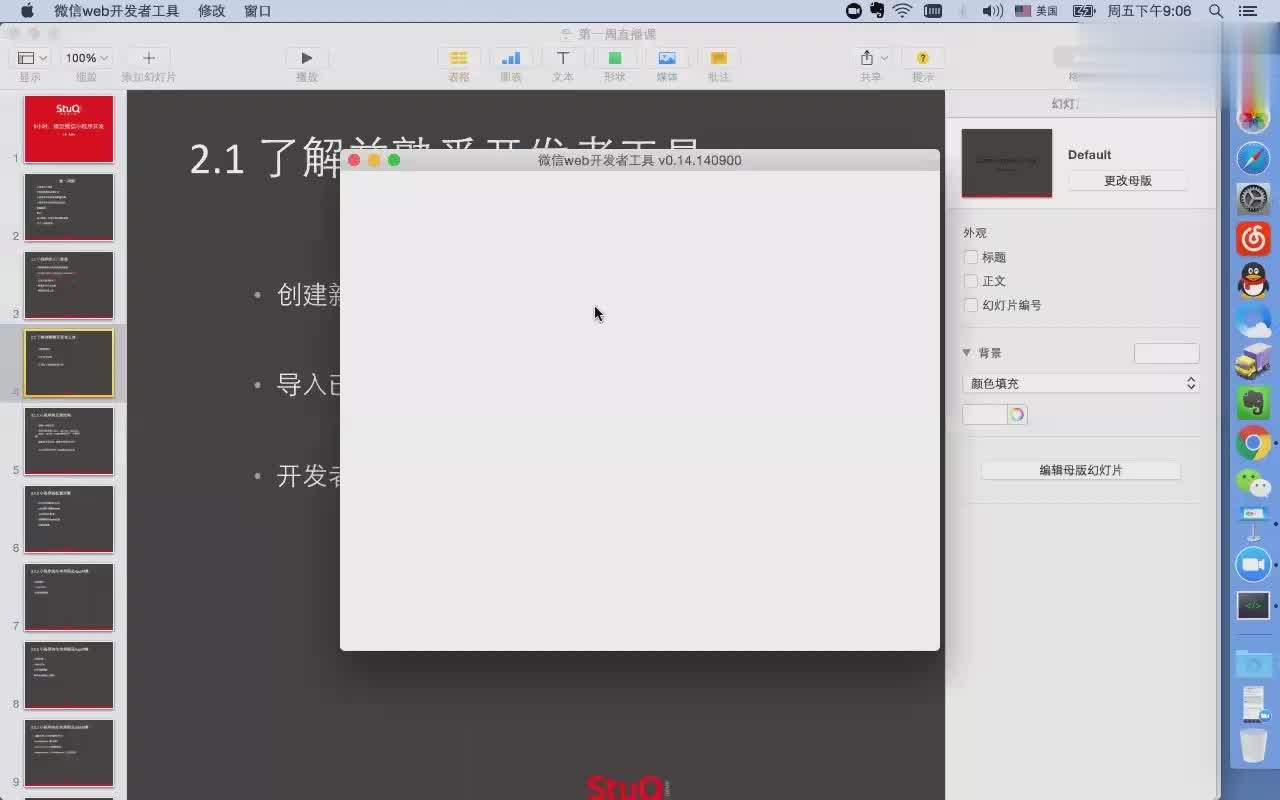Open the 美国 input source menu
This screenshot has width=1280, height=800.
point(1036,11)
